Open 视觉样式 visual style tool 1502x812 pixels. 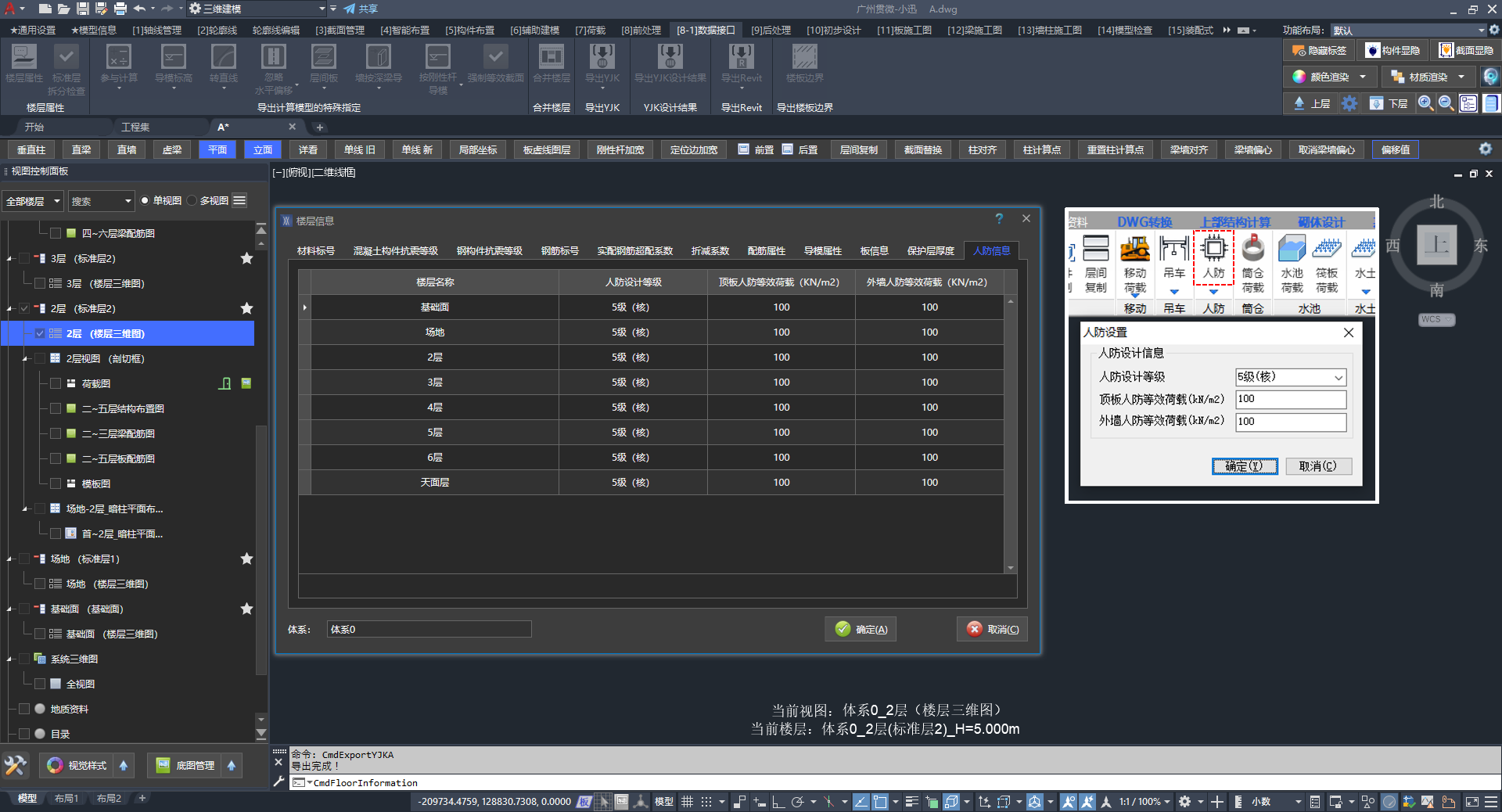click(x=77, y=765)
